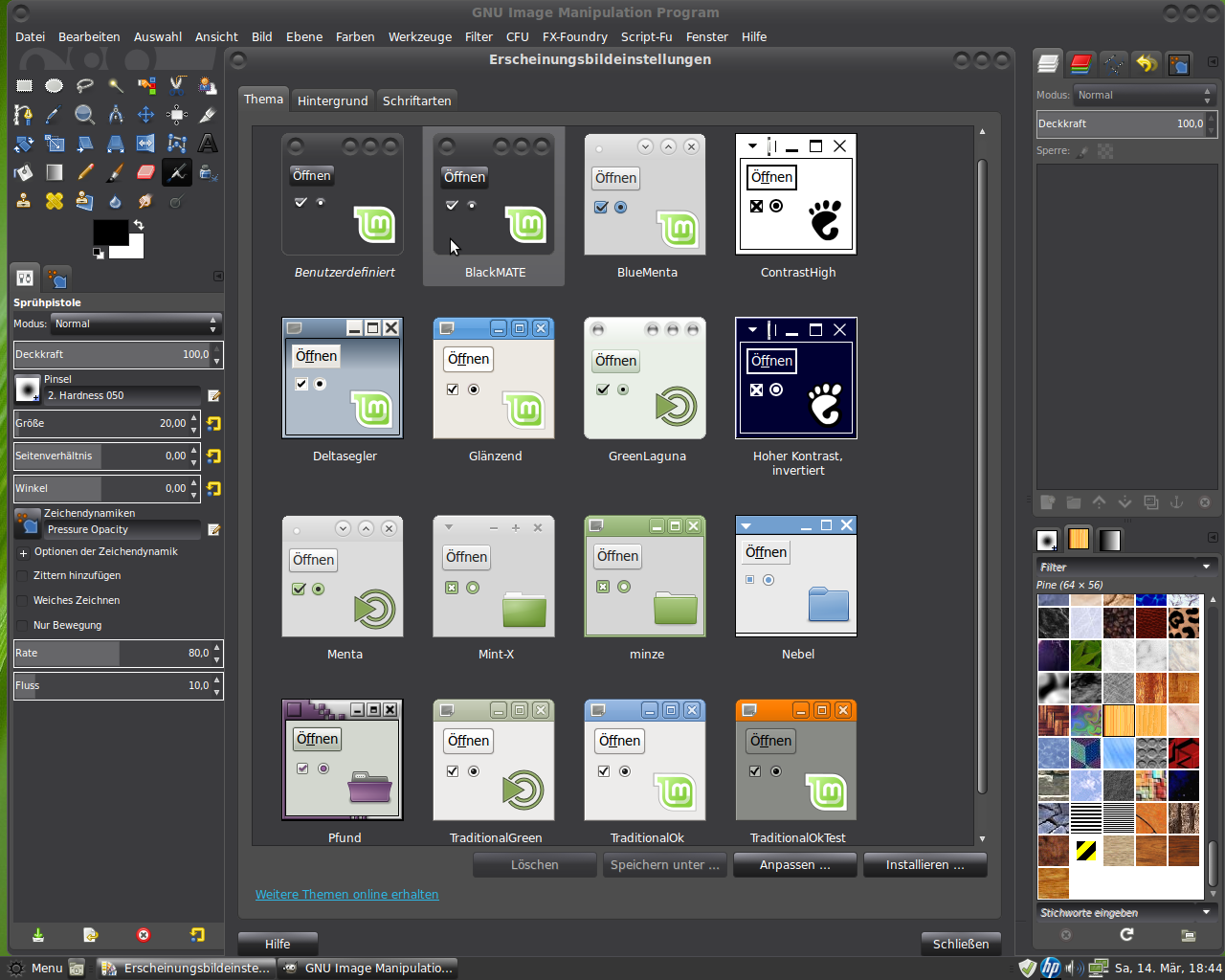Viewport: 1225px width, 980px height.
Task: Open the Filter menu
Action: [479, 37]
